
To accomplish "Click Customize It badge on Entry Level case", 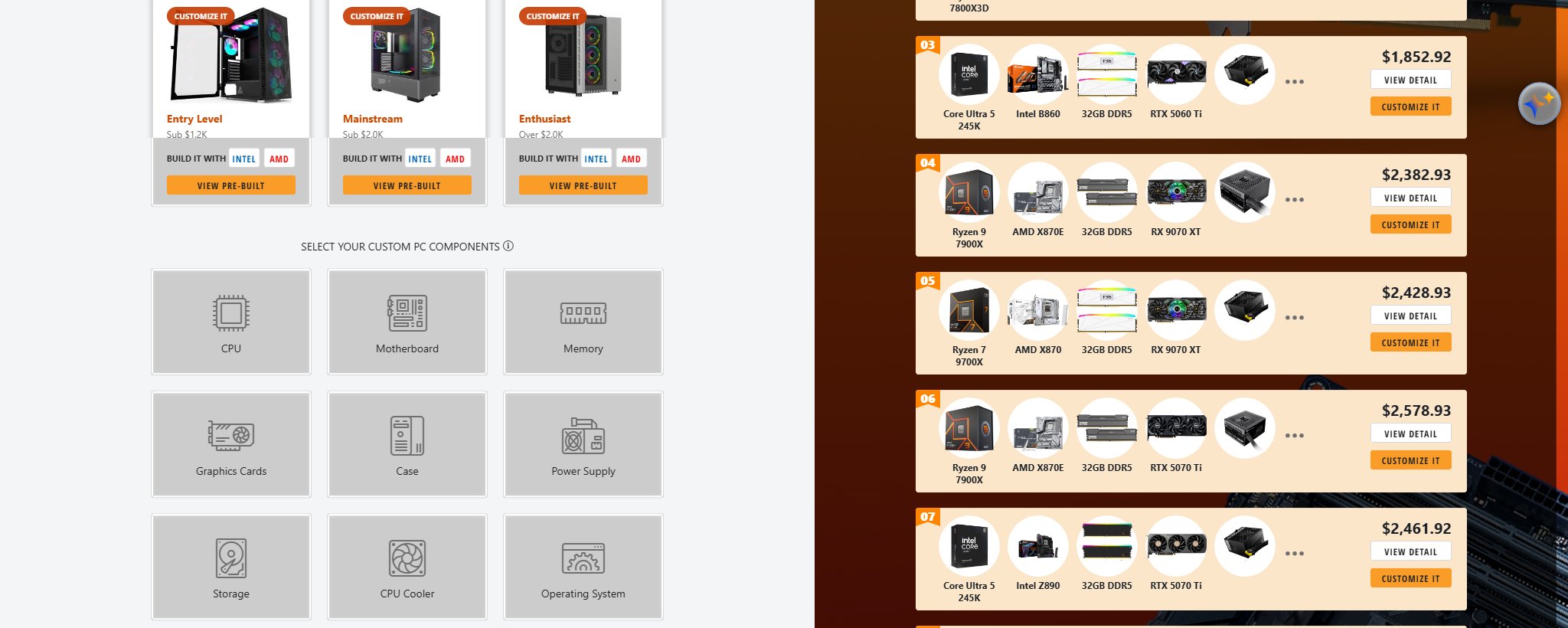I will coord(201,16).
